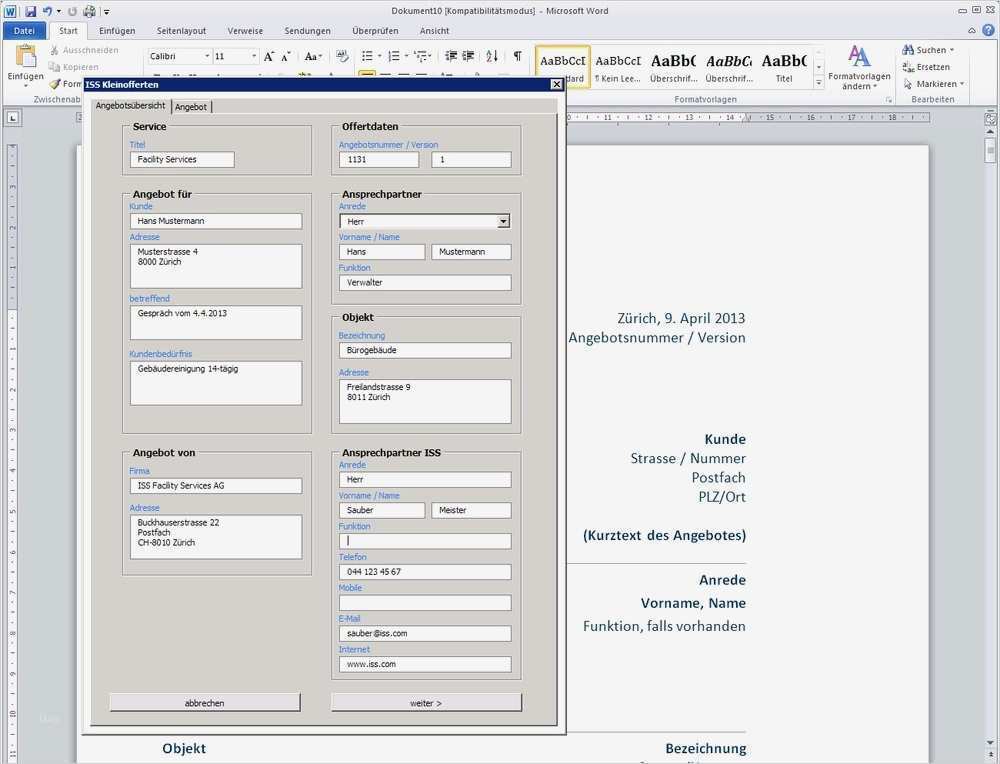Toggle paragraph marks with the pilcrow icon

(517, 57)
